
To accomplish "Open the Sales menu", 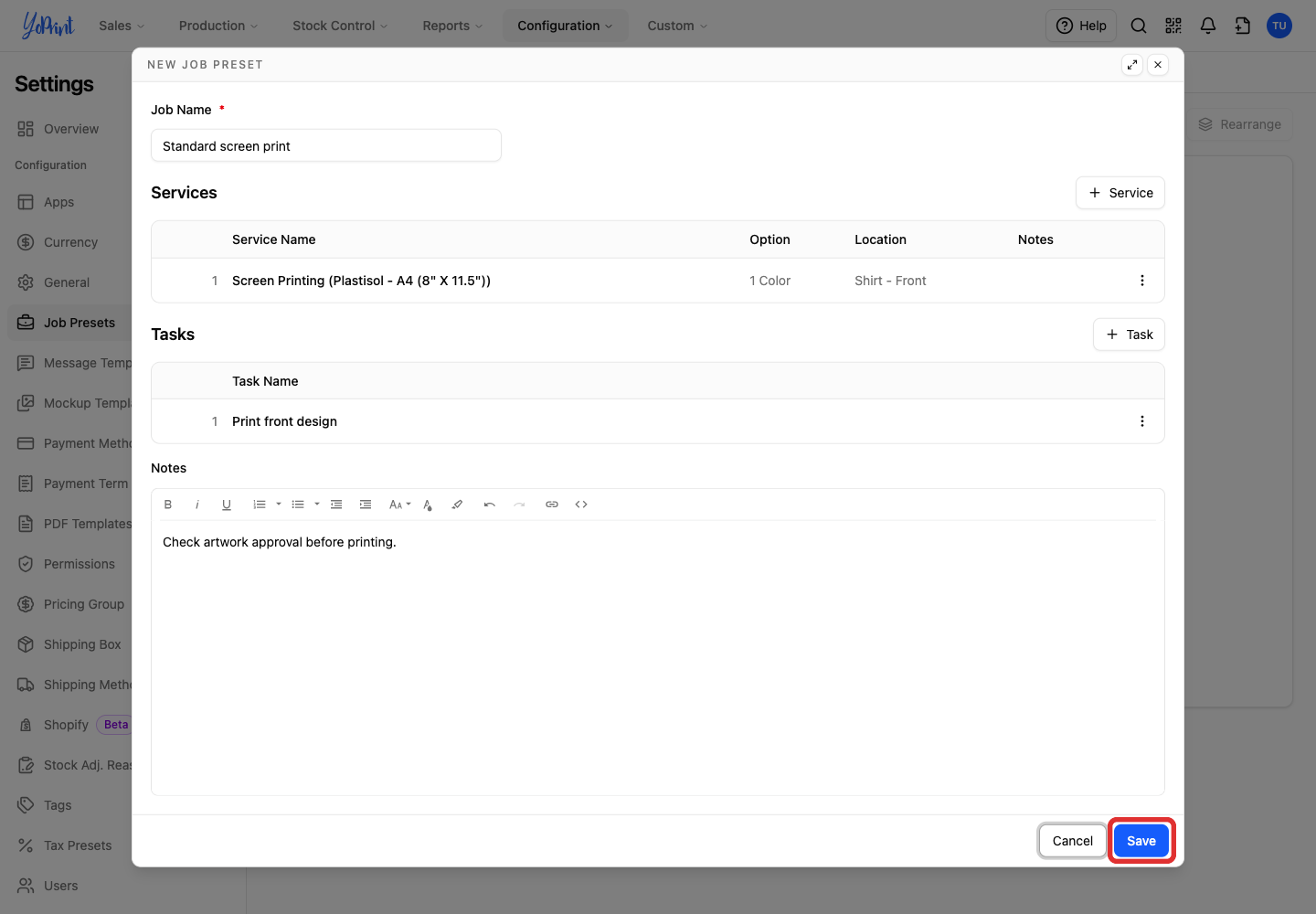I will click(122, 26).
